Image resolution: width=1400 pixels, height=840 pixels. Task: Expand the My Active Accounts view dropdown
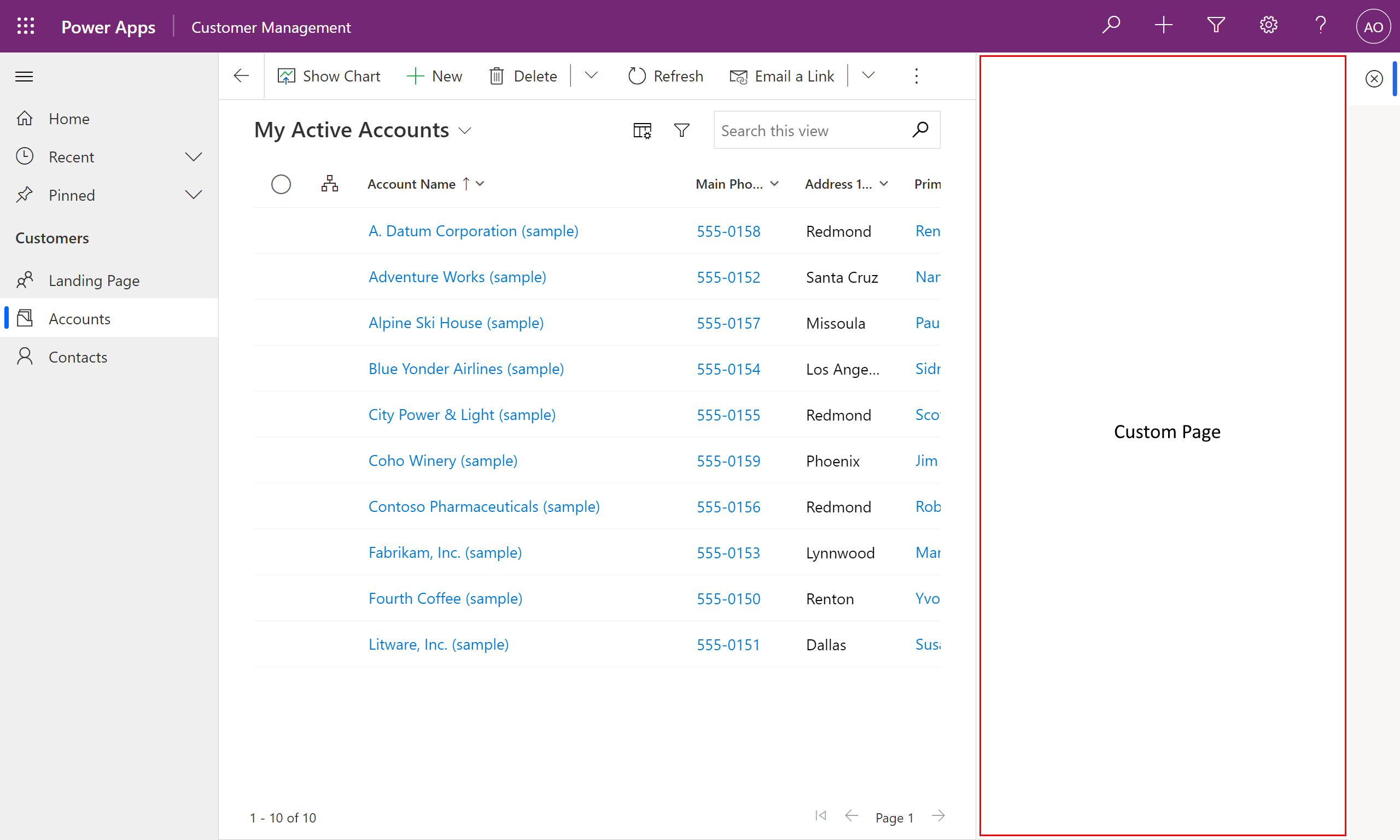pyautogui.click(x=465, y=129)
